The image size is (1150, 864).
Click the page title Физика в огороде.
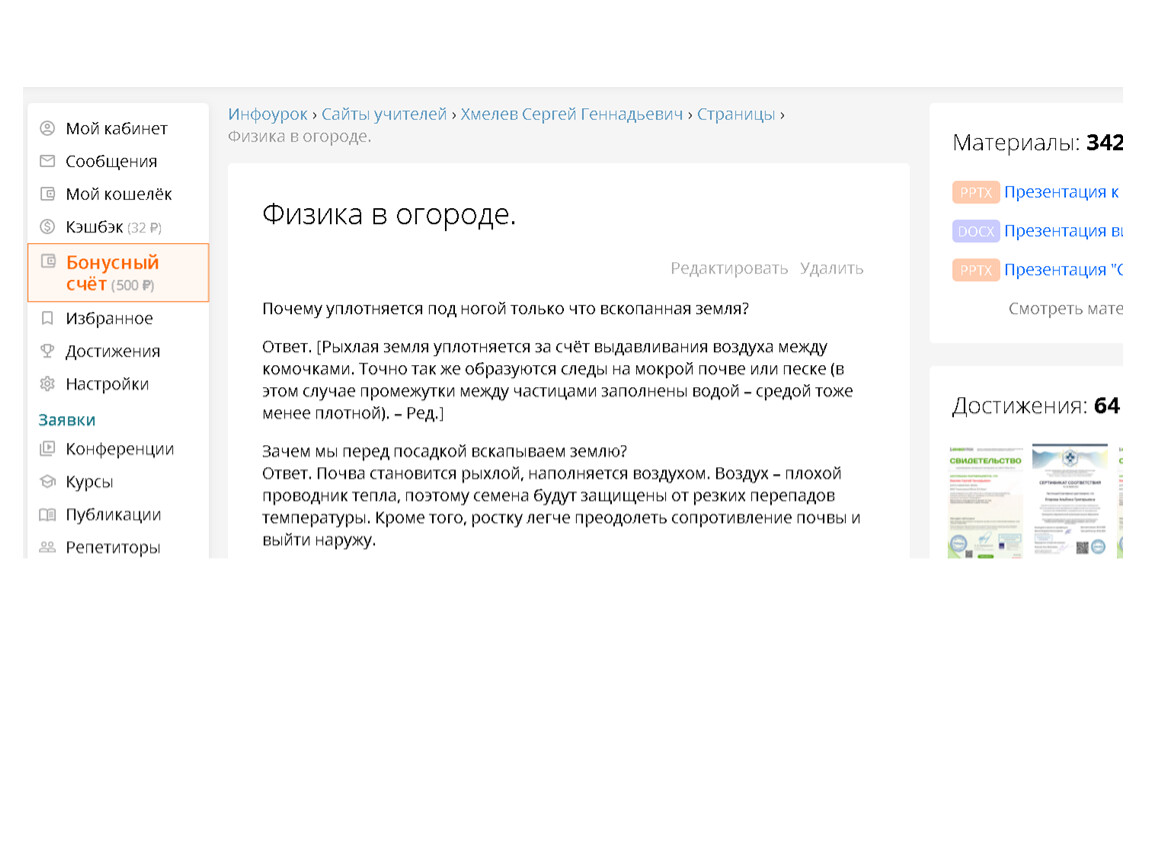point(389,214)
